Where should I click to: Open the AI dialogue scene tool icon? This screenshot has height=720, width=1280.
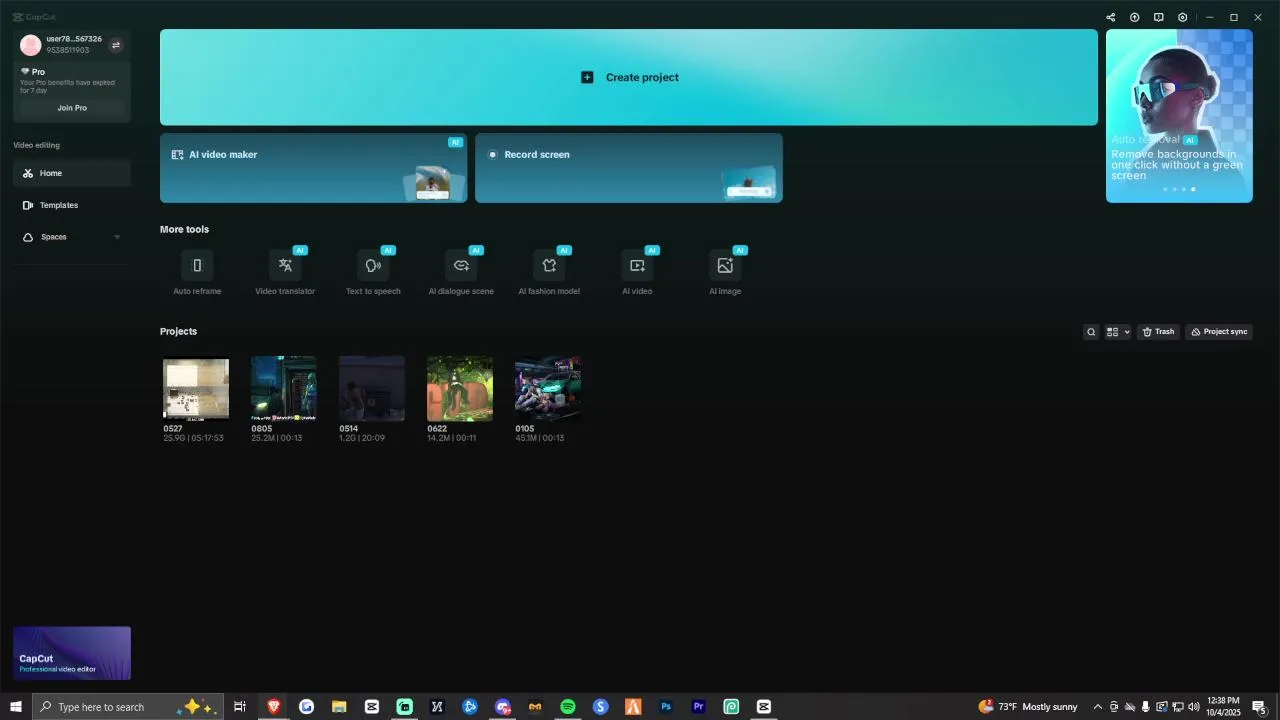(461, 265)
